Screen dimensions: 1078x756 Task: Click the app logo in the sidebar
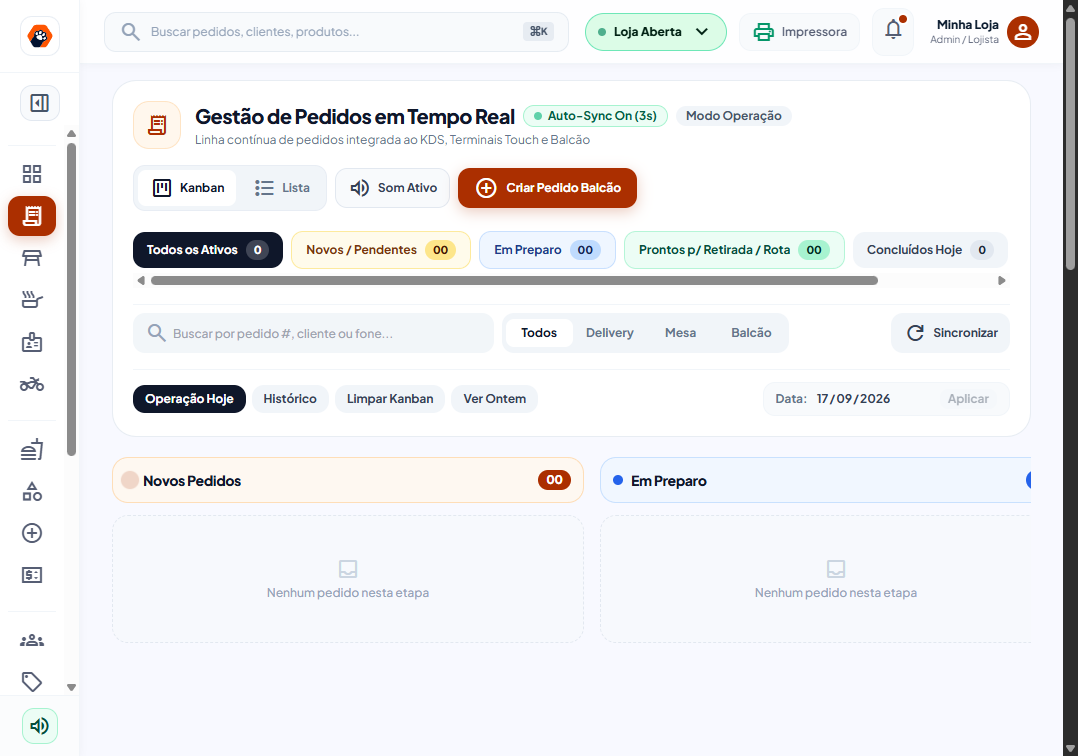pos(40,36)
